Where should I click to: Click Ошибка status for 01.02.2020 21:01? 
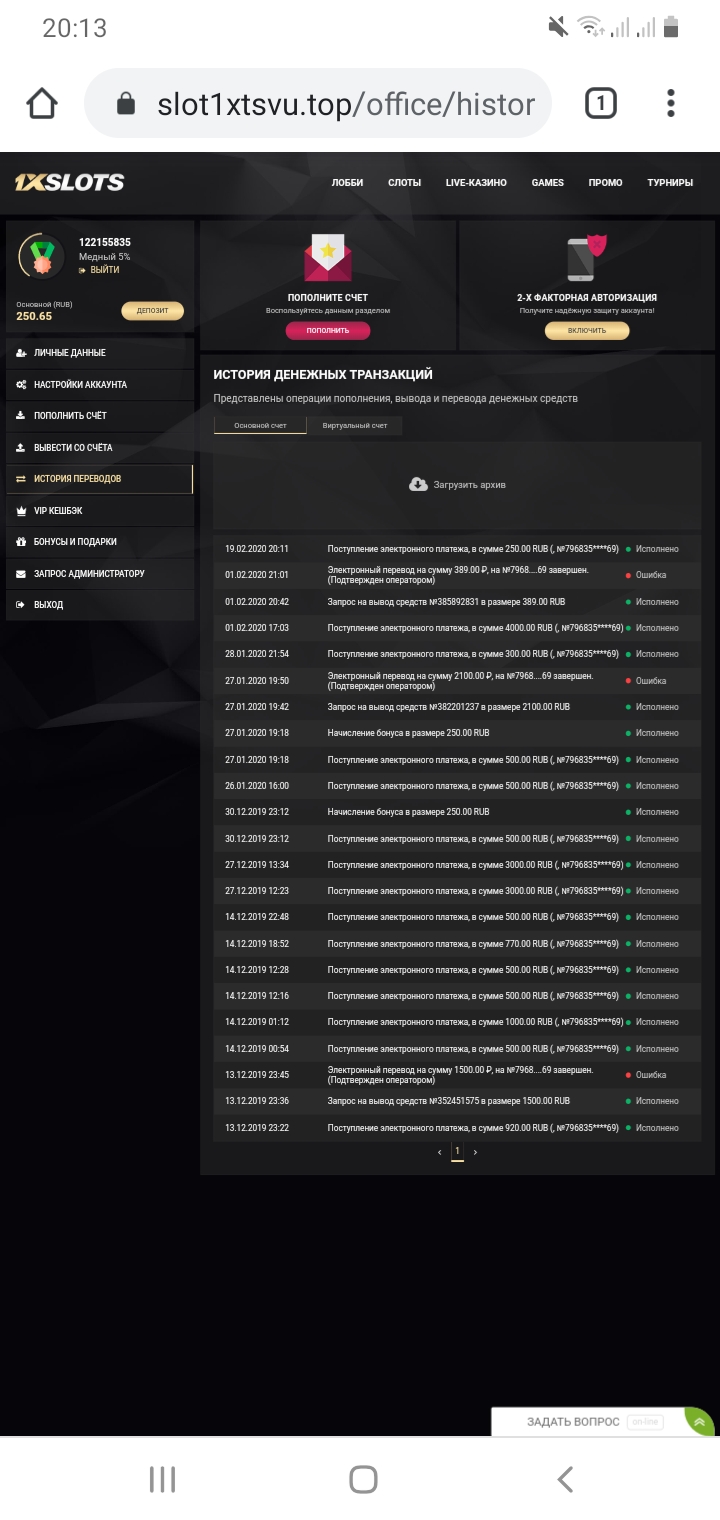651,575
